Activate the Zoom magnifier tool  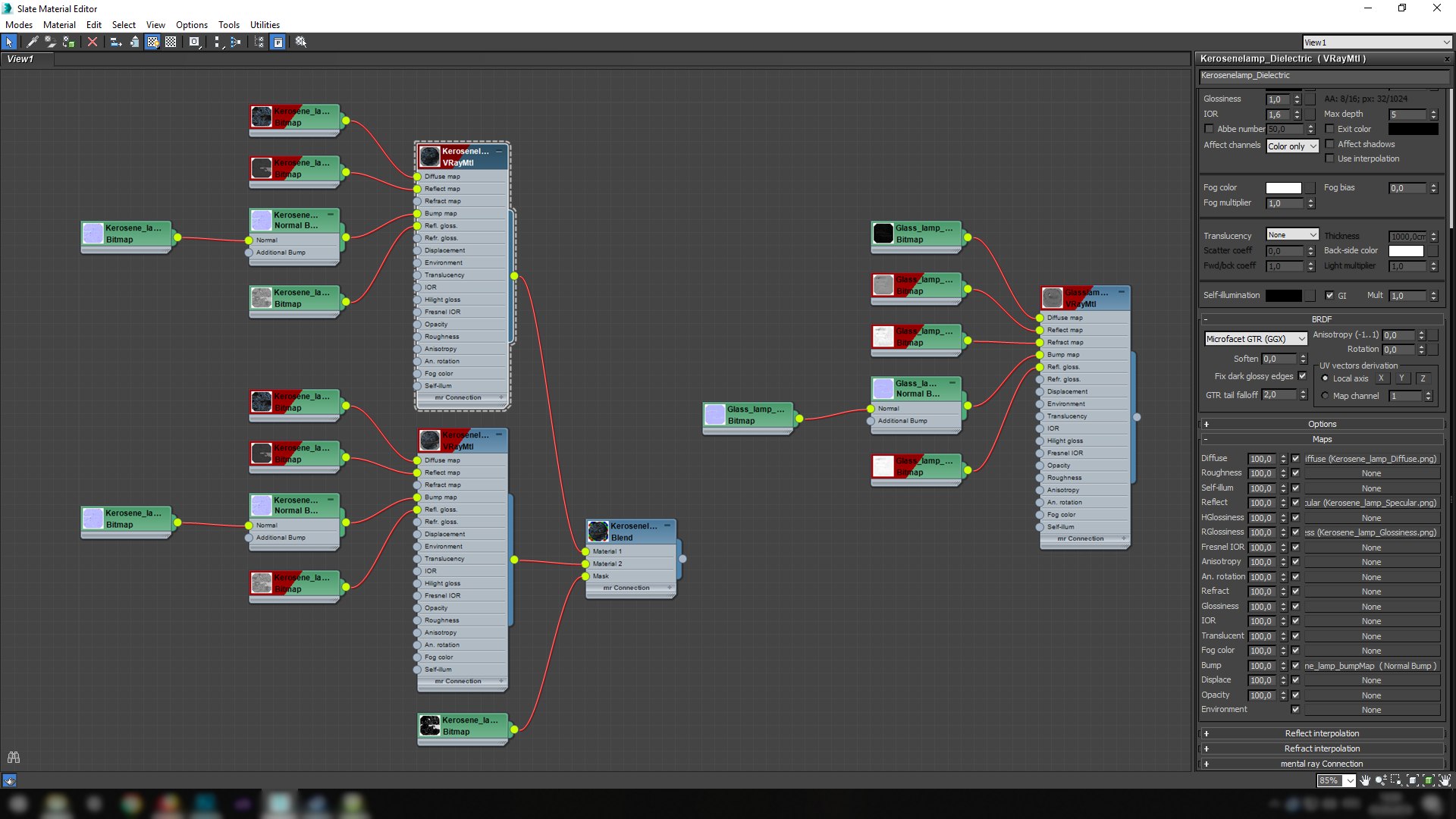(1381, 780)
